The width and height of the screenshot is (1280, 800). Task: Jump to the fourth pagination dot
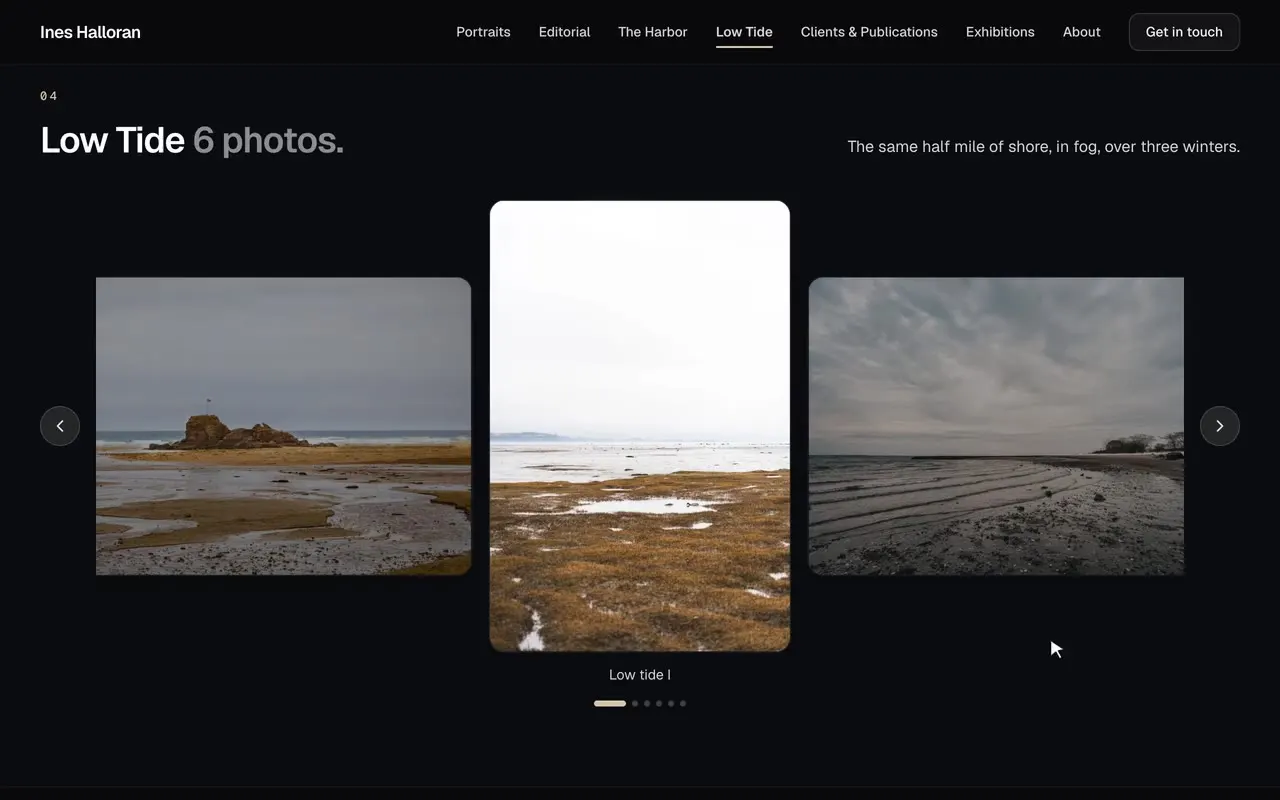point(659,703)
